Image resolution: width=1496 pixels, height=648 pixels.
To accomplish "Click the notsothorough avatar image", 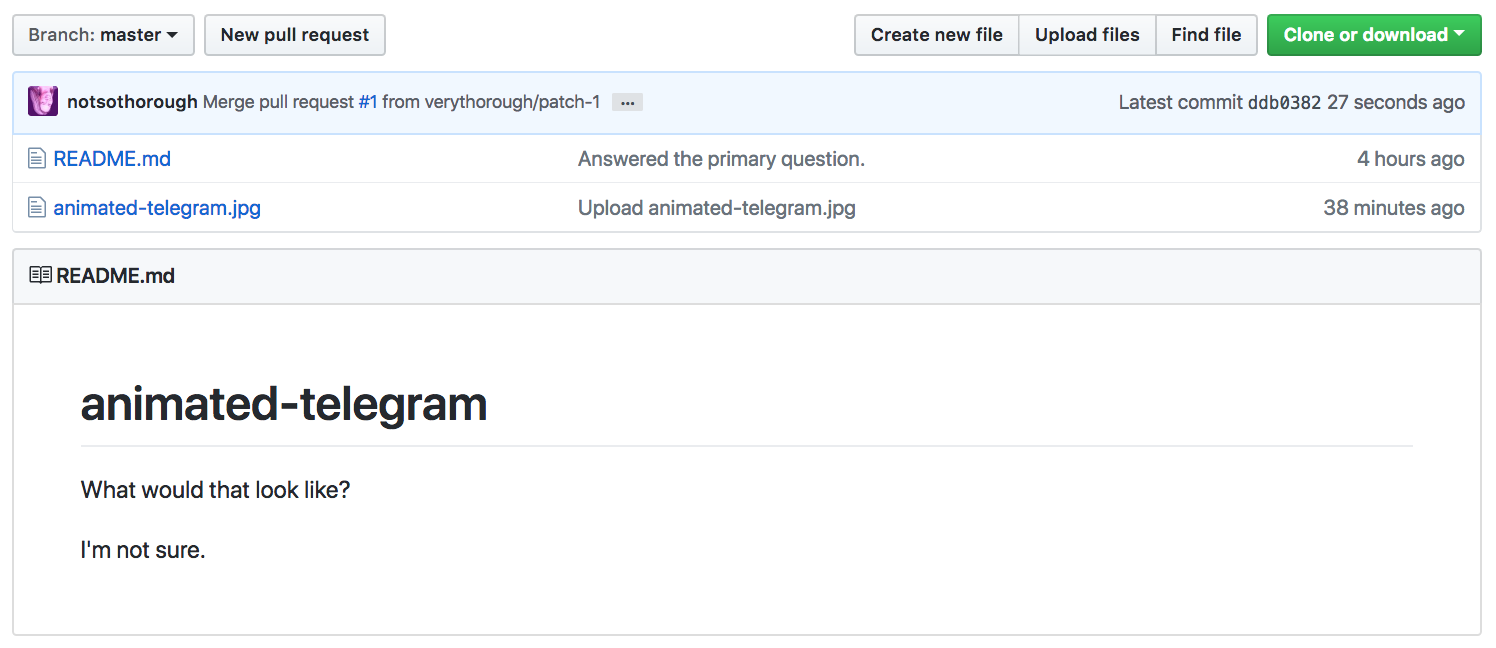I will [x=43, y=102].
